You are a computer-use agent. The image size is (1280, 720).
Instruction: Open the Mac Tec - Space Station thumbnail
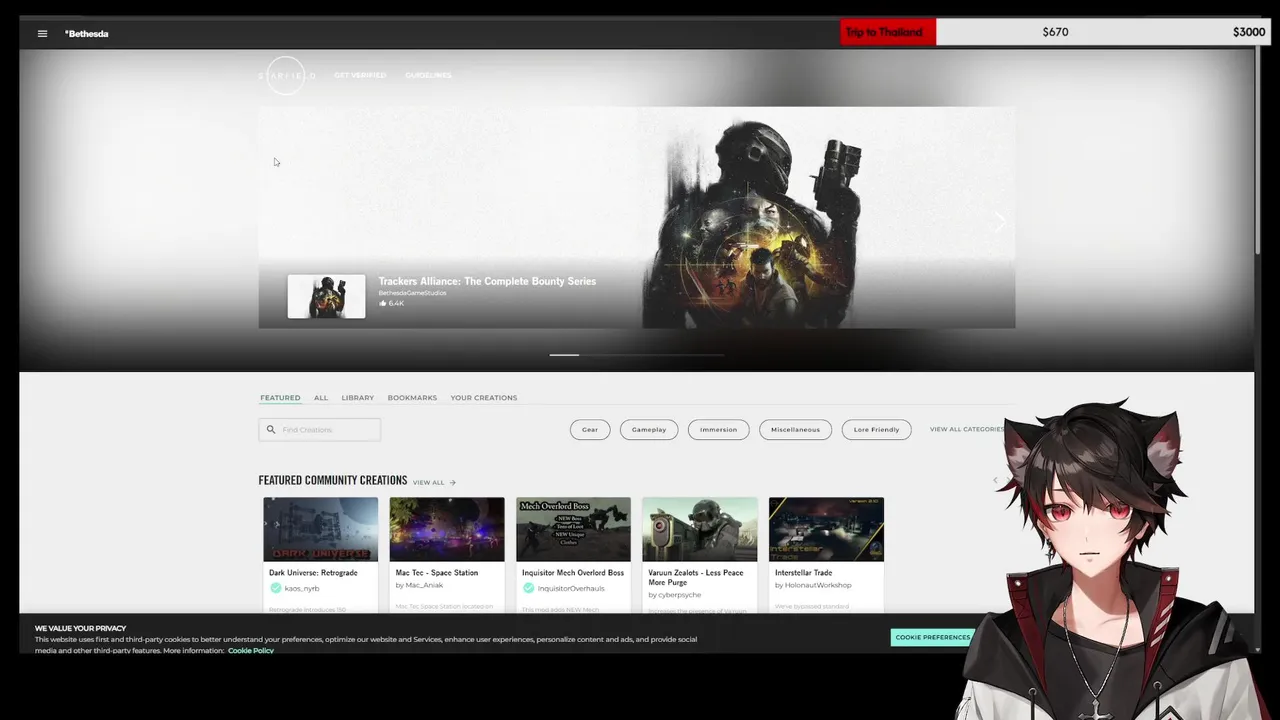[x=447, y=529]
